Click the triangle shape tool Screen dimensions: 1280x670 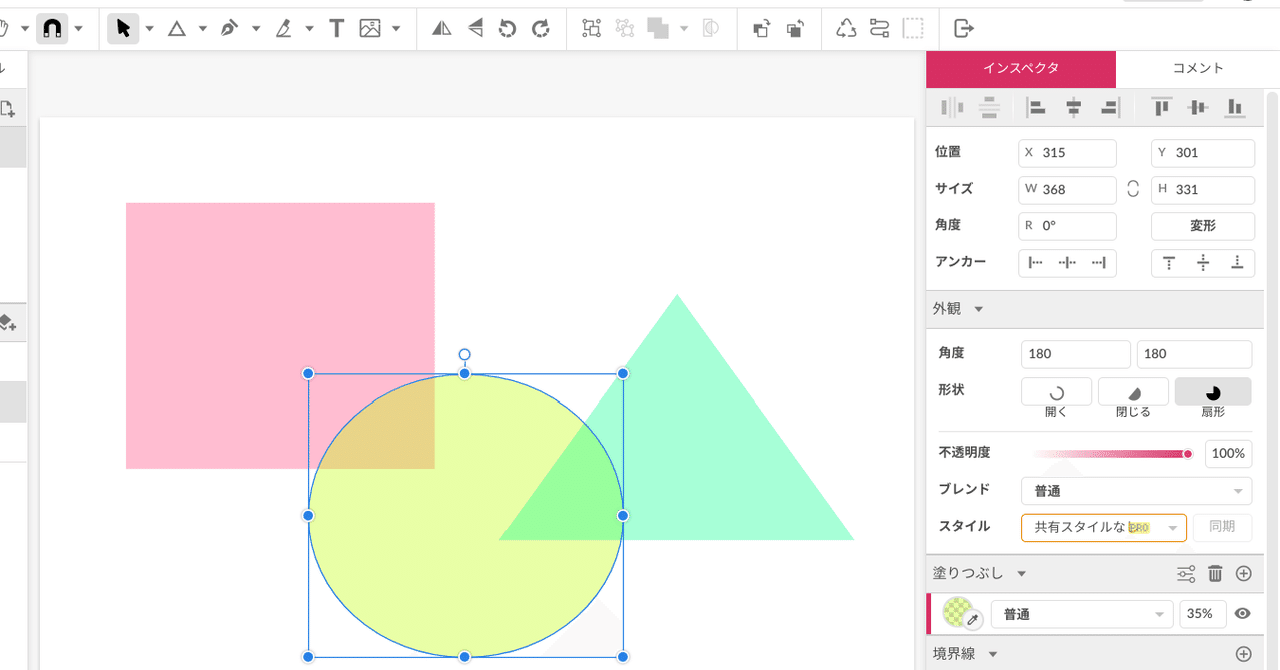[x=177, y=29]
